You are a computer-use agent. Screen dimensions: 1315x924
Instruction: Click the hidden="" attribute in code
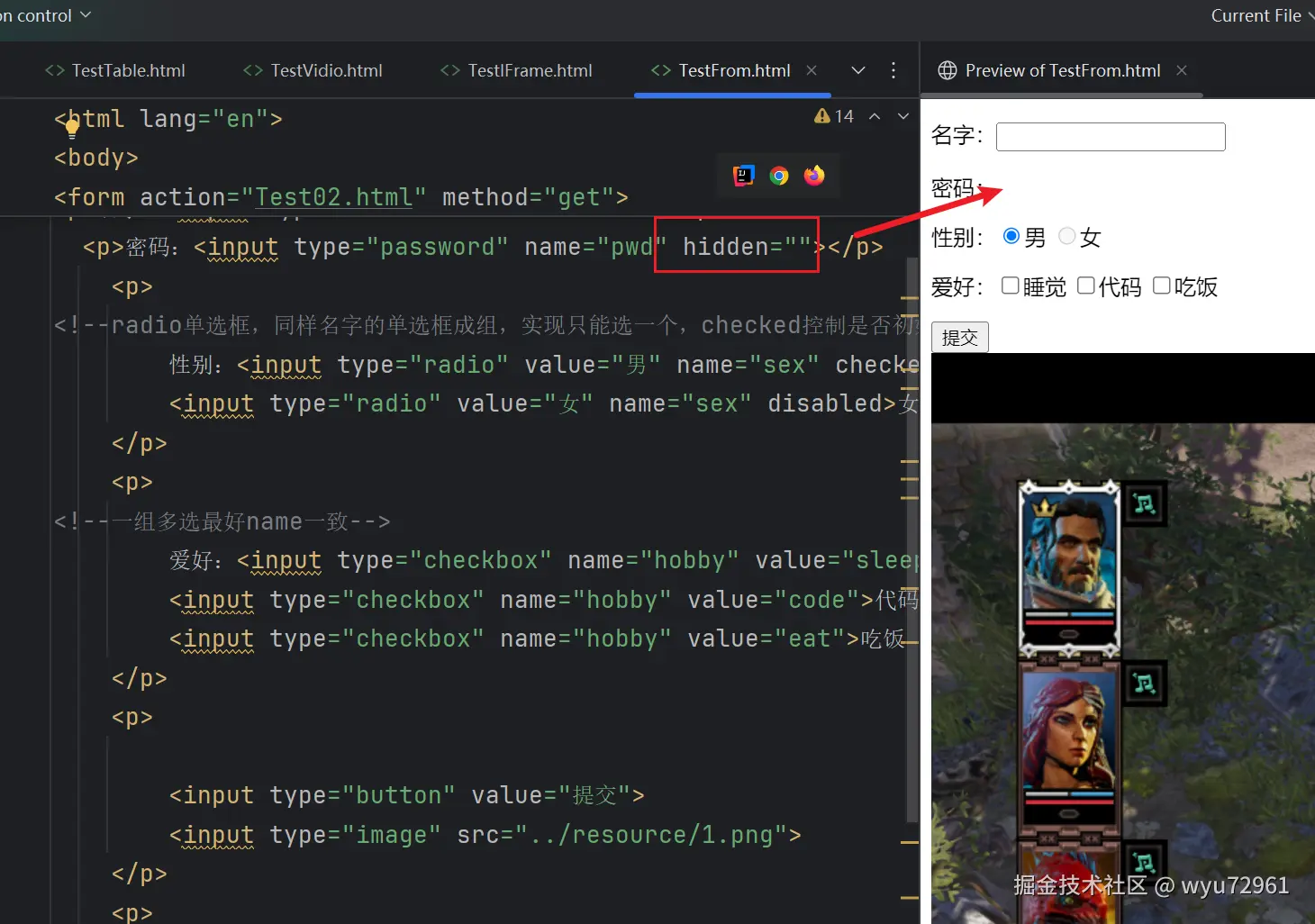(x=748, y=247)
